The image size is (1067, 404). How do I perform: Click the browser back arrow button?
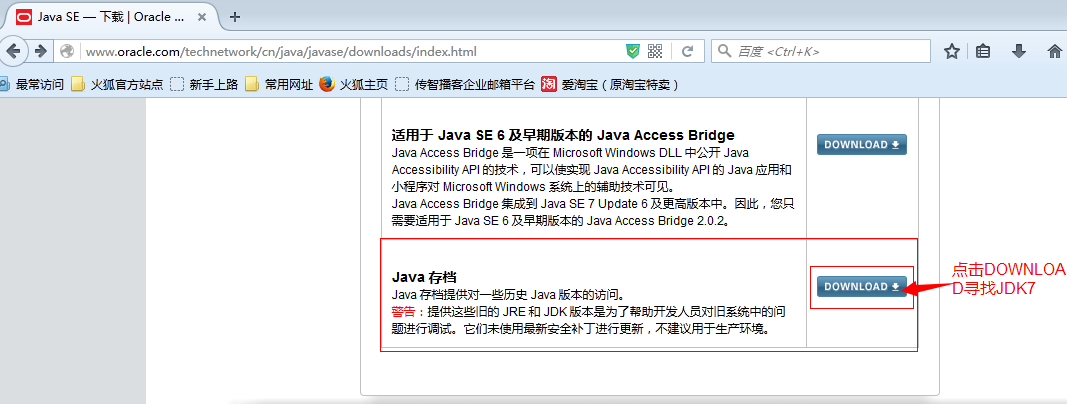click(x=14, y=51)
